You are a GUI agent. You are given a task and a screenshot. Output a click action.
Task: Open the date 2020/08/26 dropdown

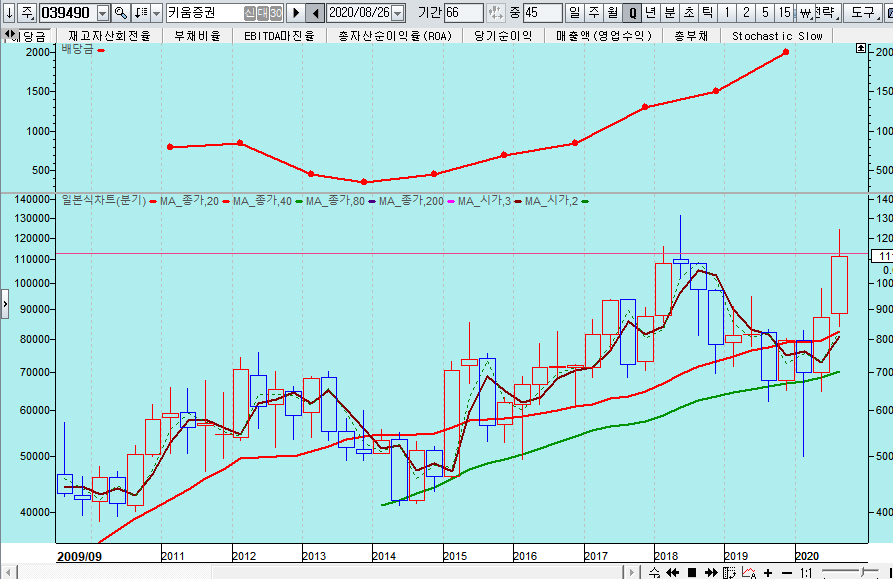click(398, 13)
